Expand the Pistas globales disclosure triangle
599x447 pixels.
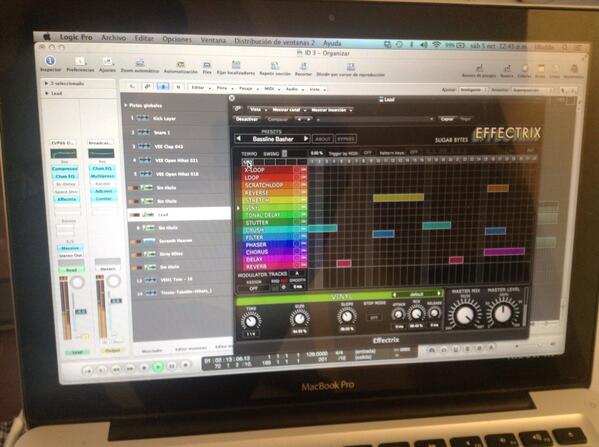[x=126, y=105]
